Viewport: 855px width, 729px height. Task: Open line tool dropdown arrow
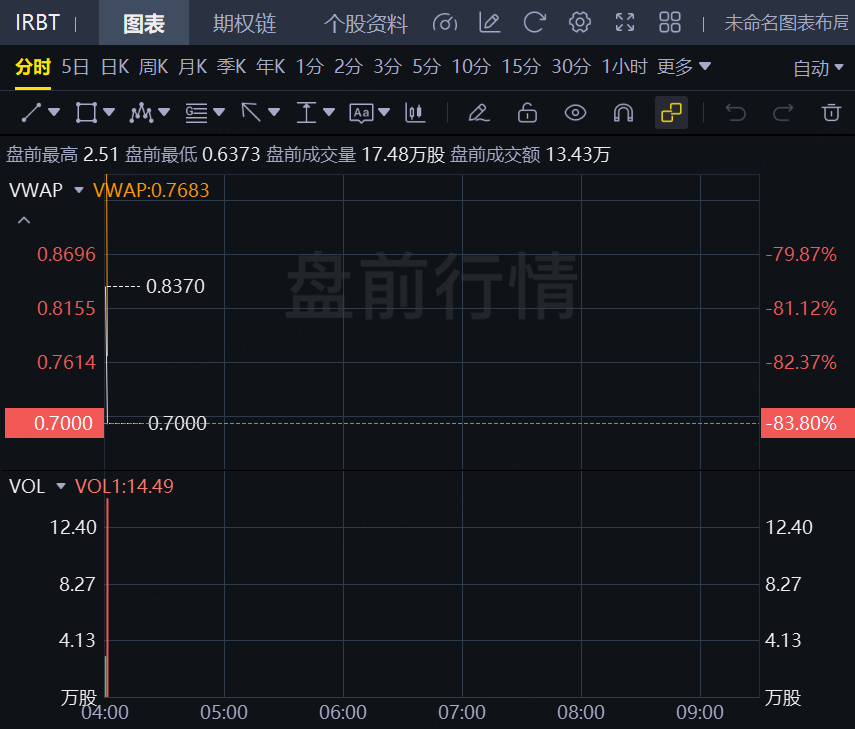click(54, 112)
